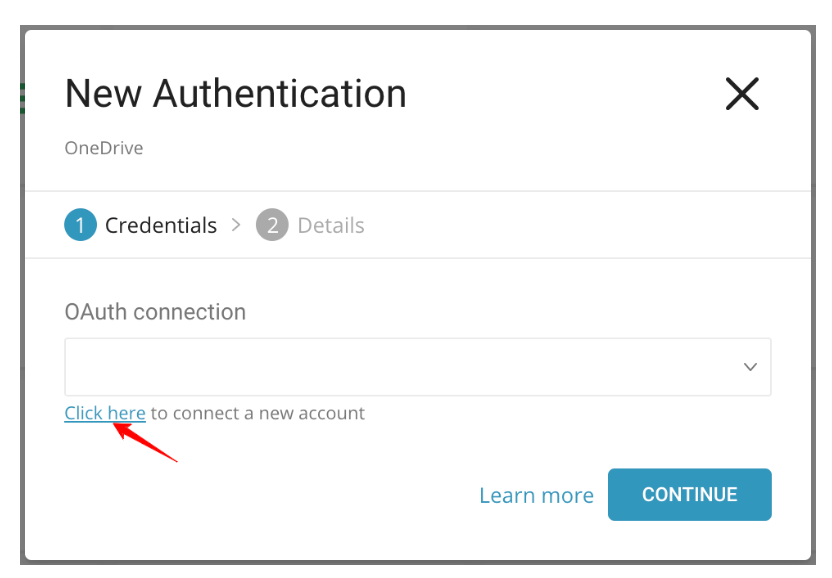Click the "to connect a new account" text
Image resolution: width=832 pixels, height=578 pixels.
pos(258,413)
